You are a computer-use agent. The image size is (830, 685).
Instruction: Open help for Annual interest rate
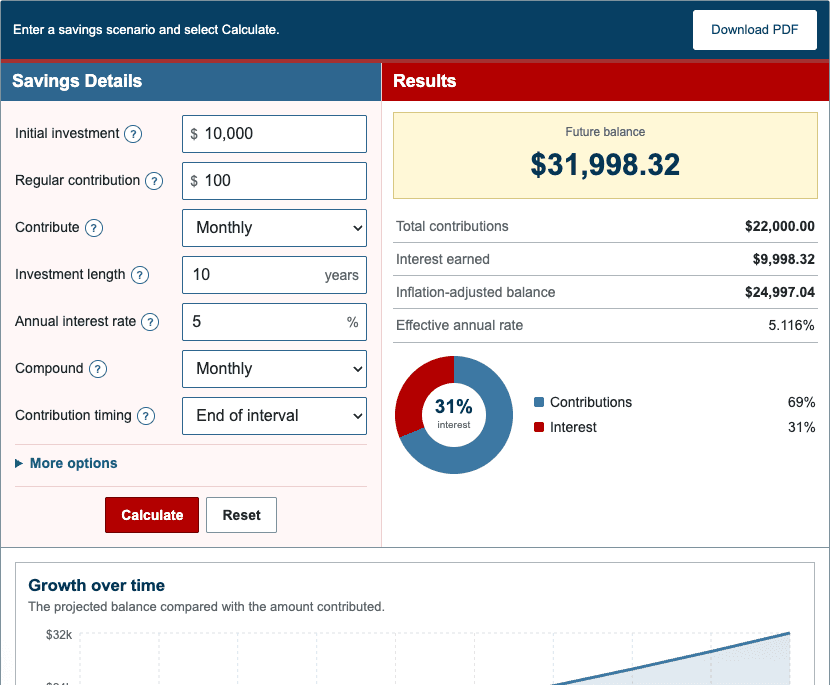point(150,322)
